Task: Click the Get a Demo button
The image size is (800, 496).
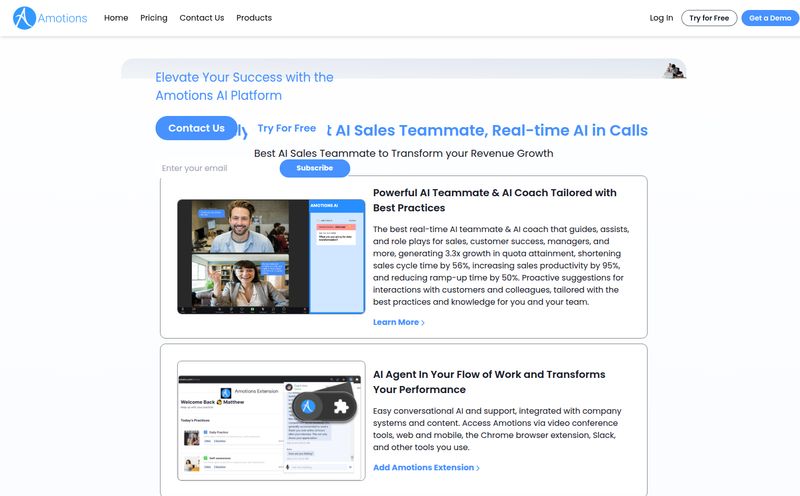Action: coord(770,18)
